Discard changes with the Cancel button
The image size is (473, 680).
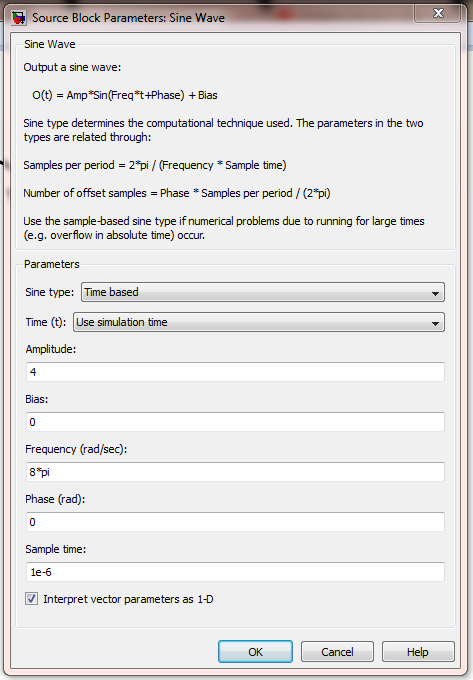point(337,652)
